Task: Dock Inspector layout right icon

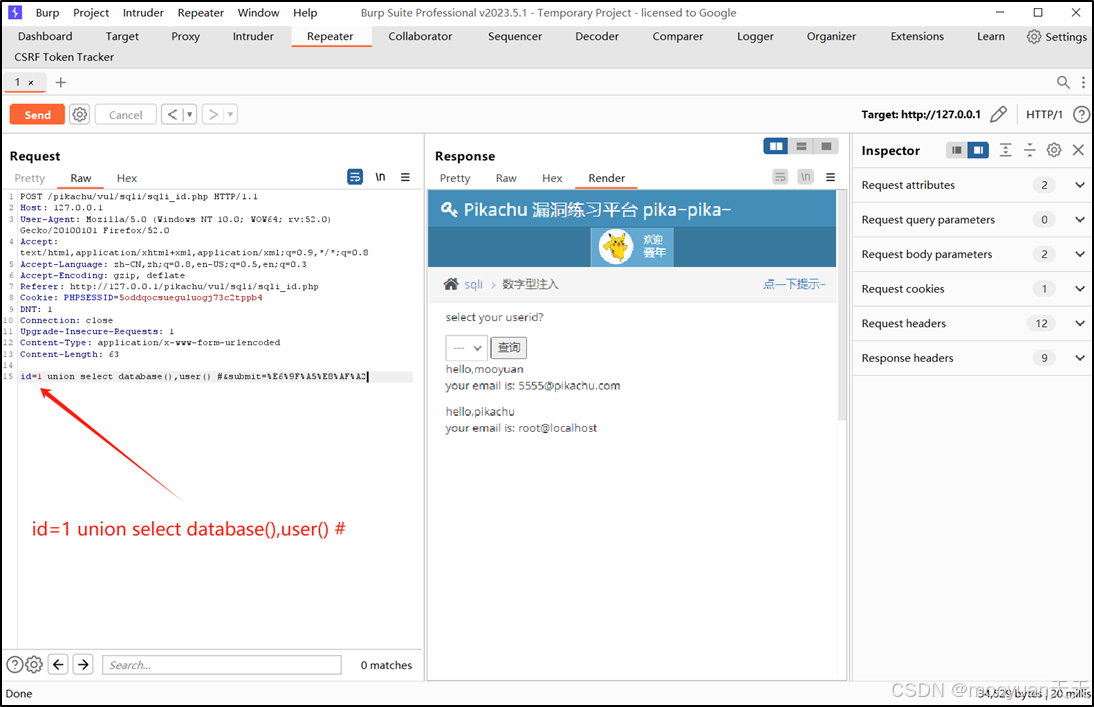Action: (x=978, y=150)
